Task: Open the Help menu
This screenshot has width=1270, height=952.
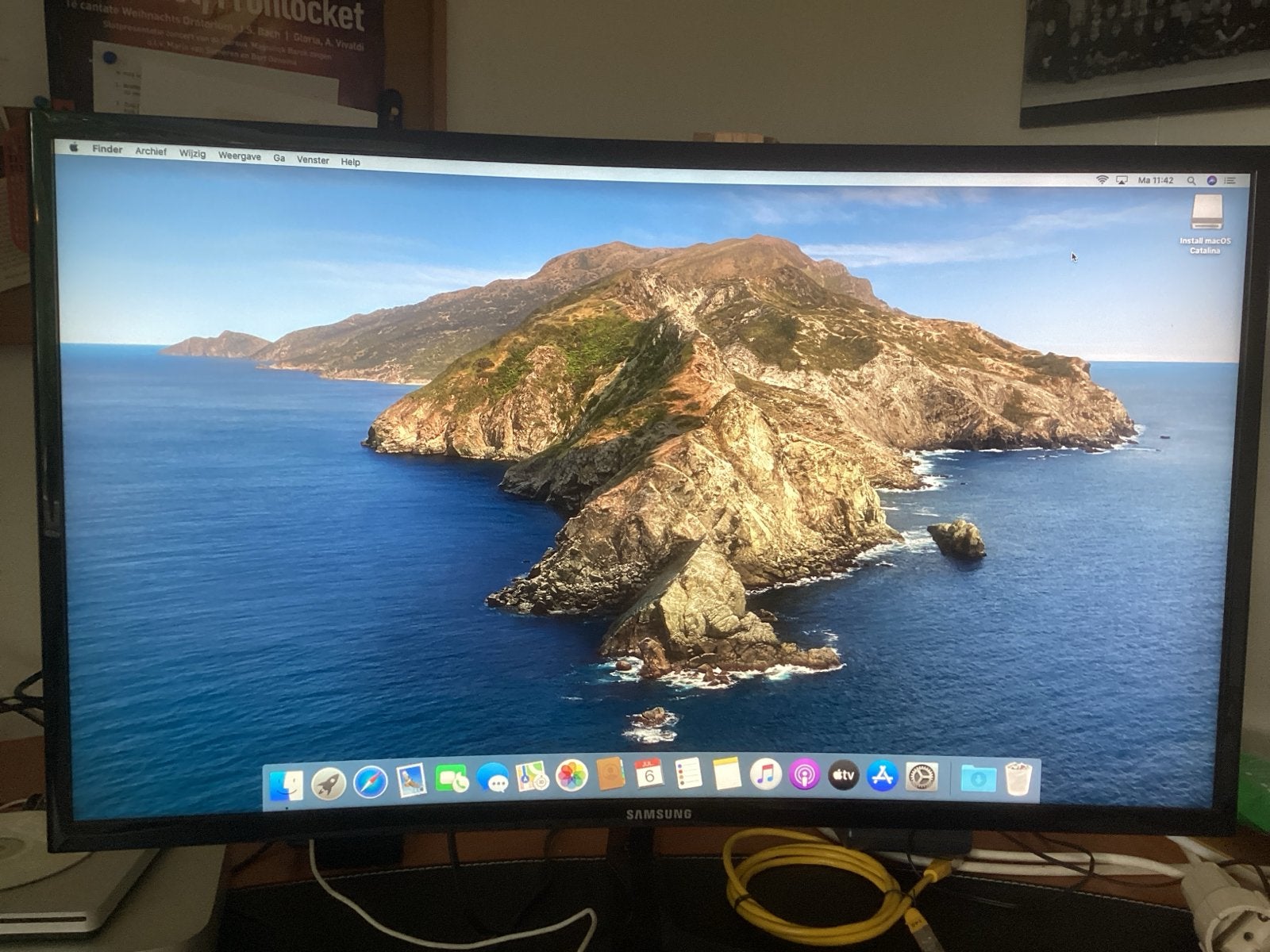Action: pos(351,161)
